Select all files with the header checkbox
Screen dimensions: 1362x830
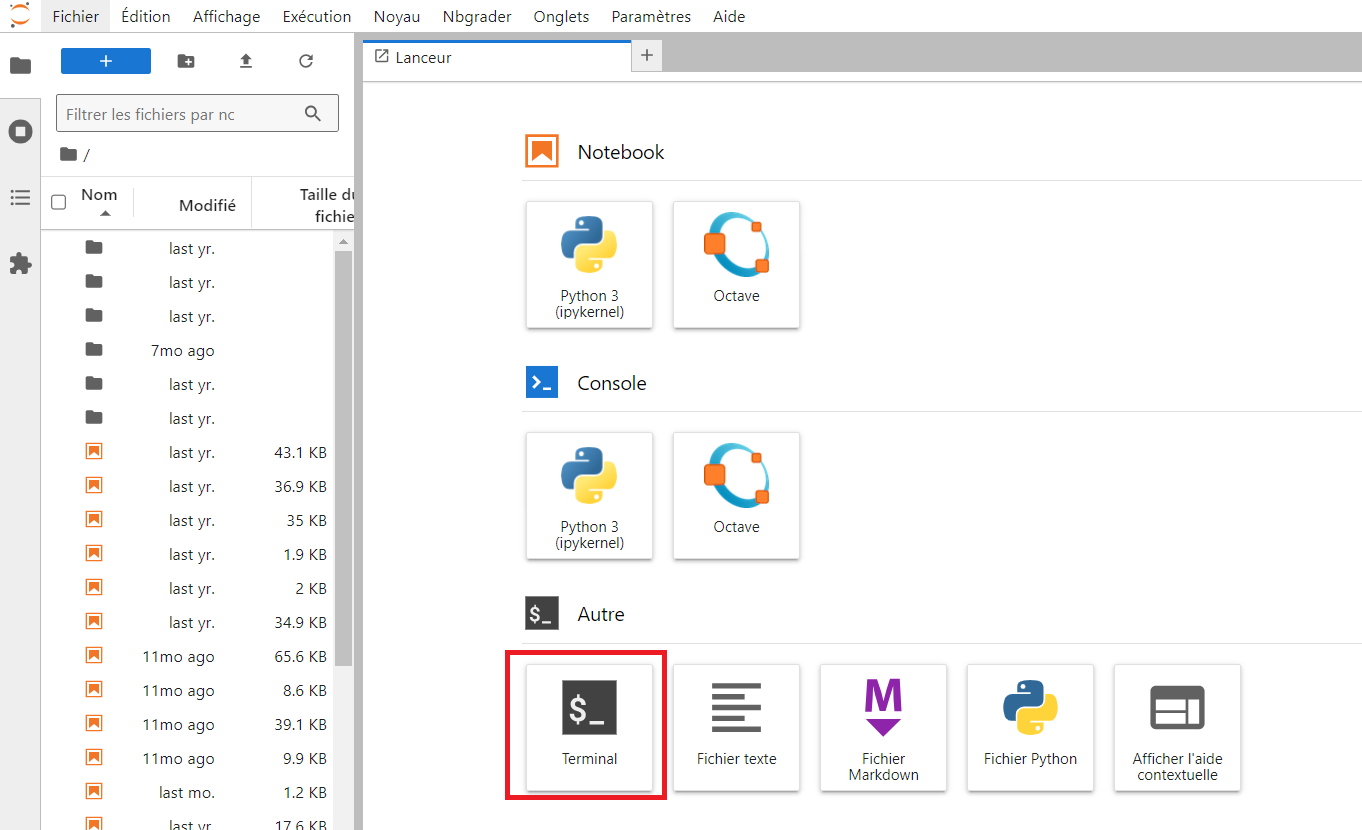coord(58,202)
